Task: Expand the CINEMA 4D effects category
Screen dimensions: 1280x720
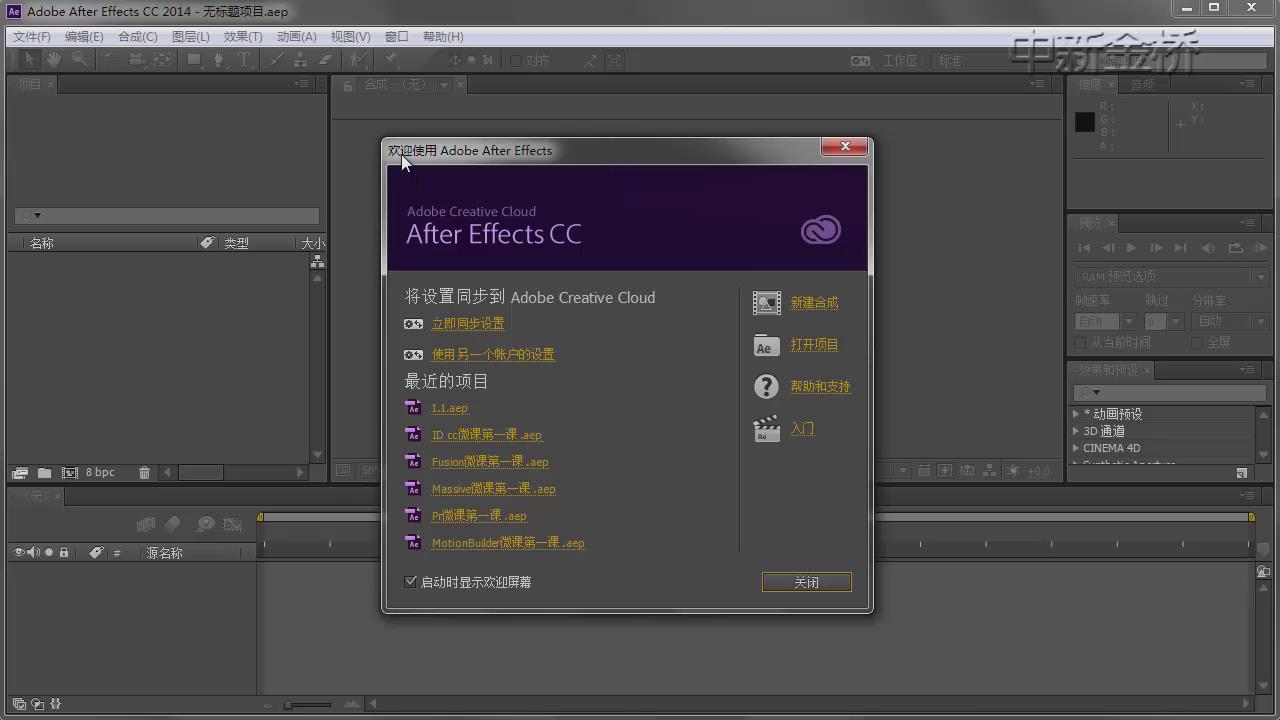Action: pyautogui.click(x=1076, y=448)
